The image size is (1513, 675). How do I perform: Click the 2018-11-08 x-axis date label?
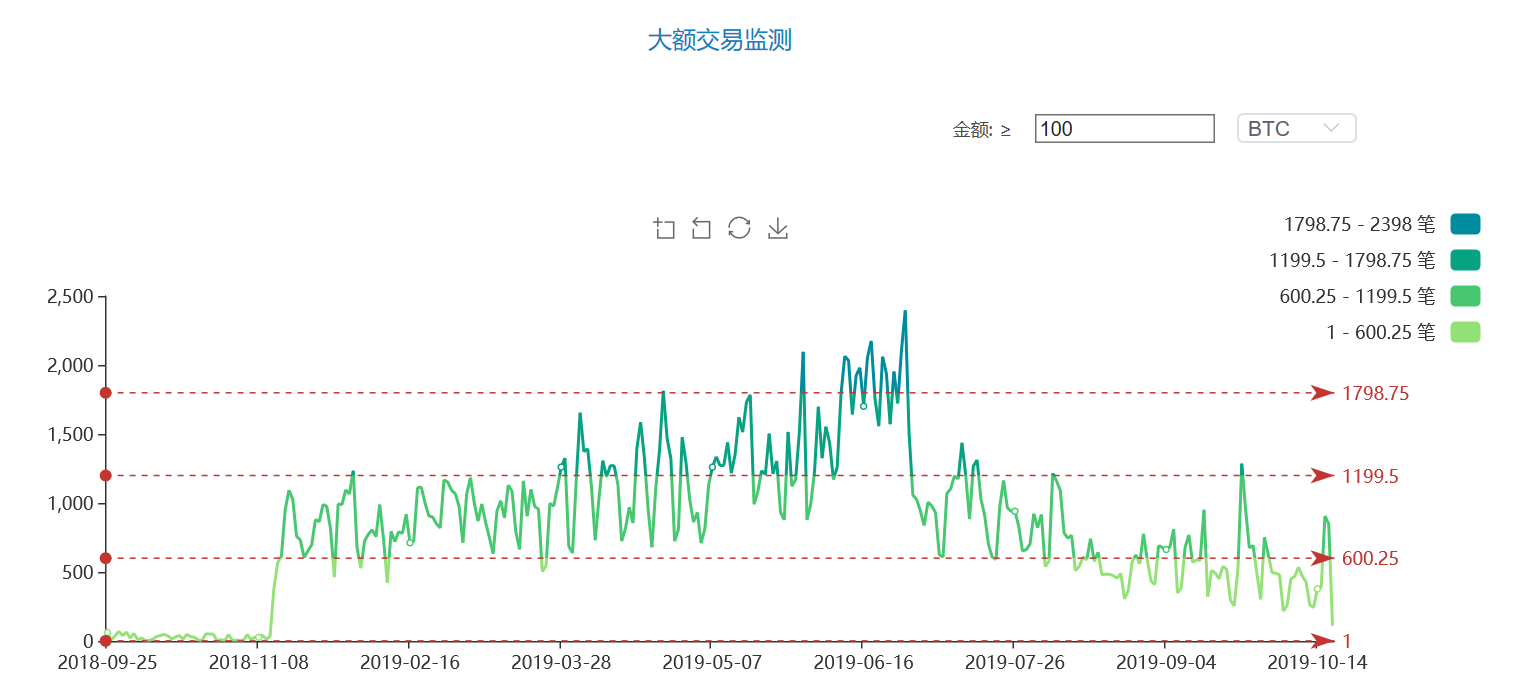point(257,662)
